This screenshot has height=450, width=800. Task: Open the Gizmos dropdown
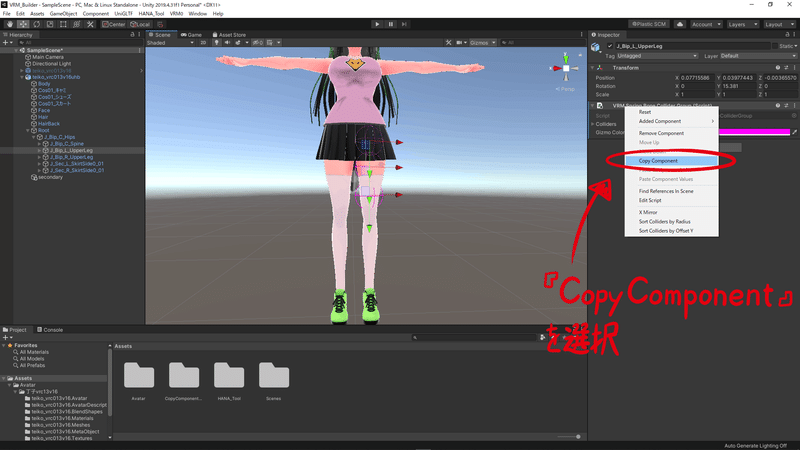[483, 43]
